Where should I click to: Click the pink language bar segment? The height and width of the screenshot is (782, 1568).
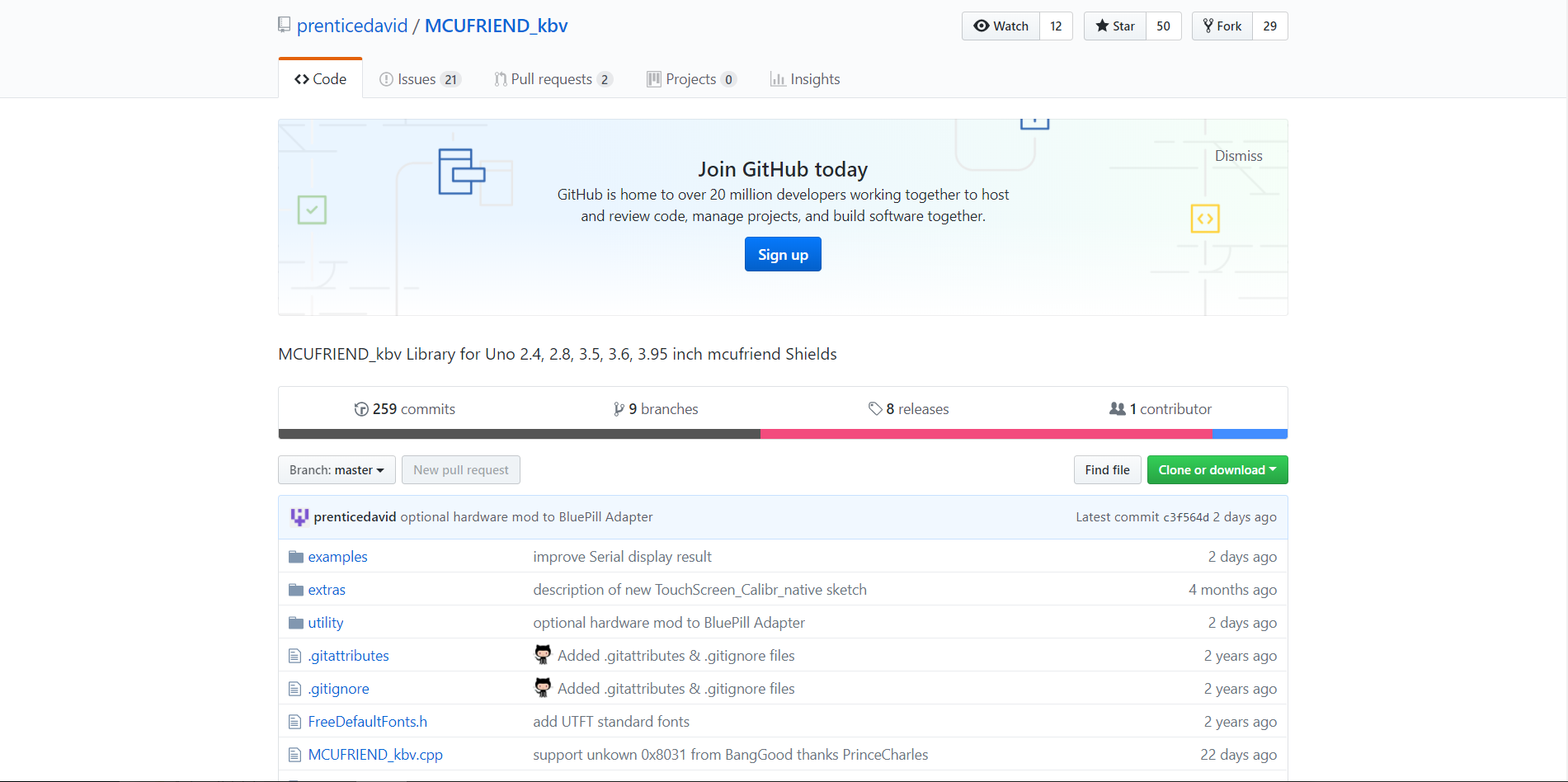click(x=986, y=434)
